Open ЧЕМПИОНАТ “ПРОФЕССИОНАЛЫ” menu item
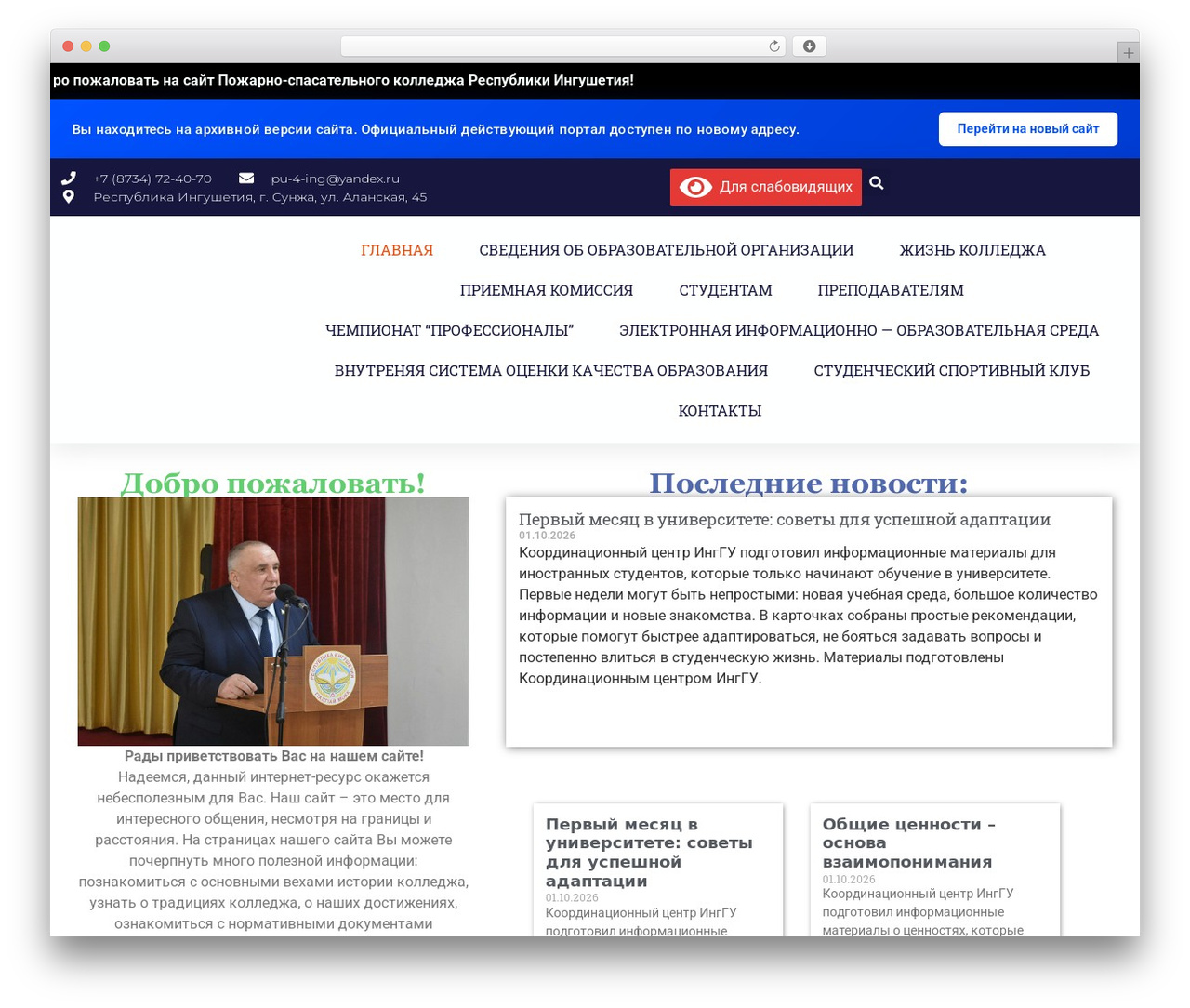This screenshot has width=1190, height=1008. click(449, 330)
